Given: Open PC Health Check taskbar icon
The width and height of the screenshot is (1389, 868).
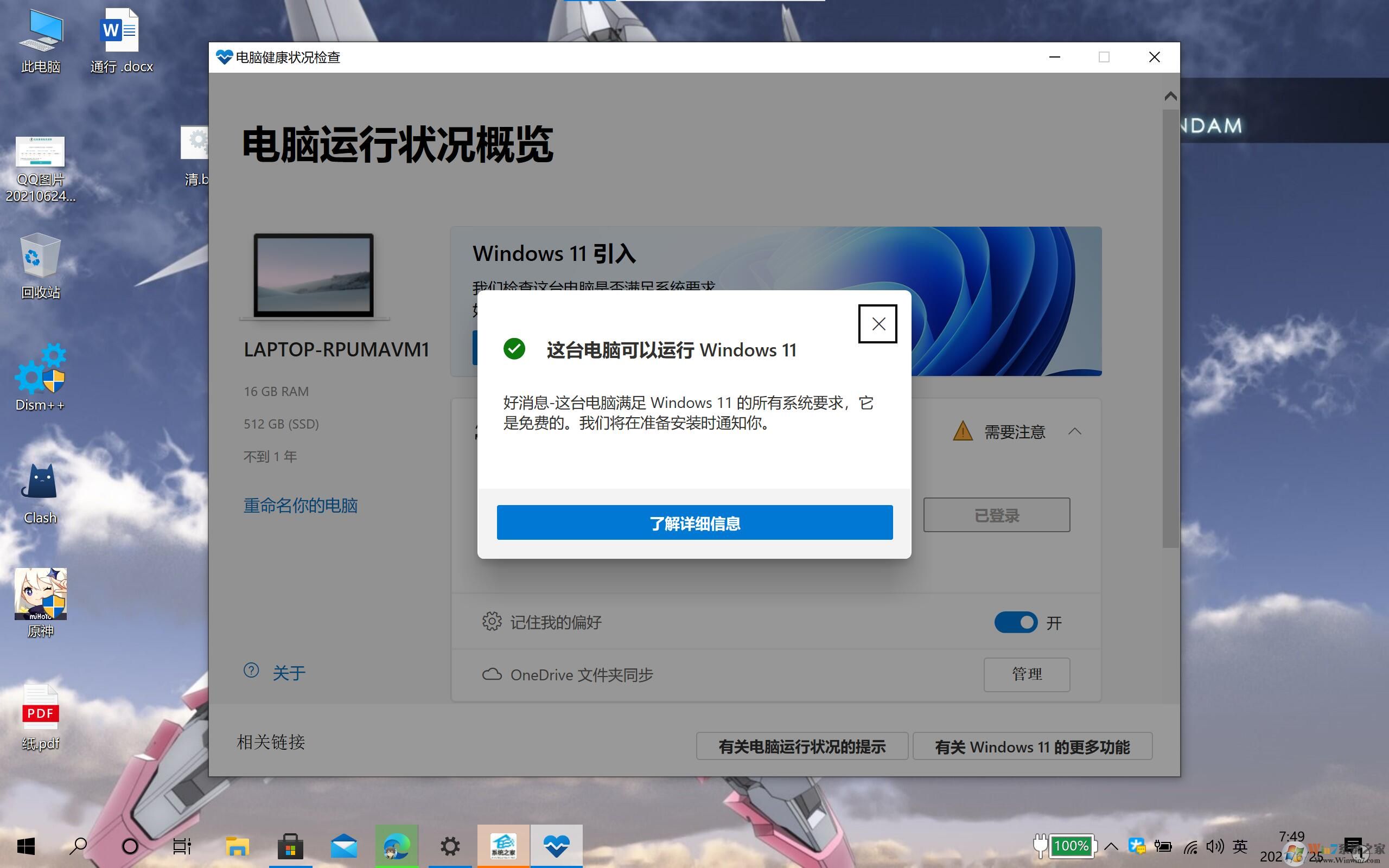Looking at the screenshot, I should [557, 843].
